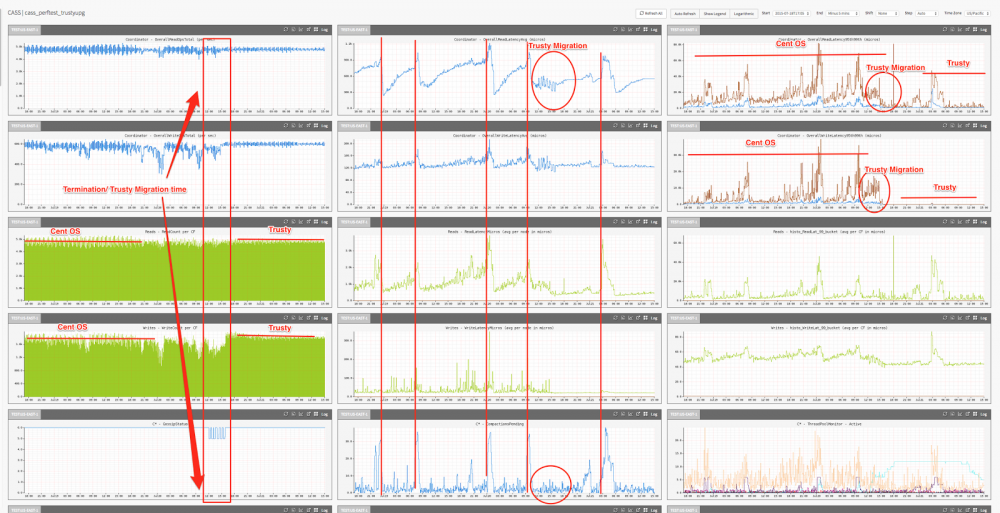Click the line-chart icon on ThreadPoolMonitor Active panel
This screenshot has width=1000, height=513.
pos(960,413)
